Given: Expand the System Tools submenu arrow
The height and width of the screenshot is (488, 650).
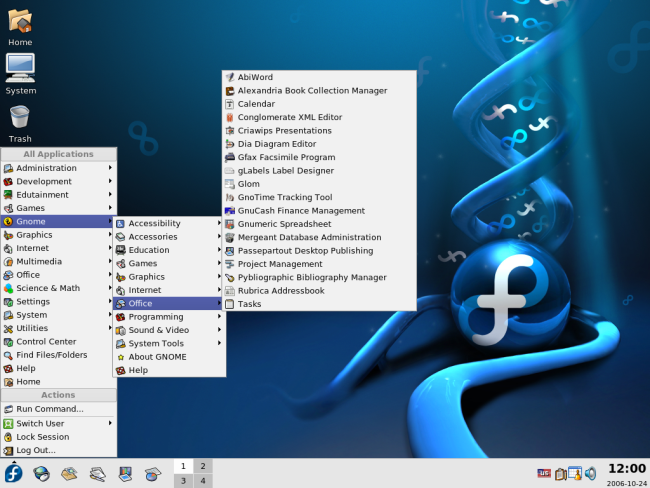Looking at the screenshot, I should click(219, 343).
